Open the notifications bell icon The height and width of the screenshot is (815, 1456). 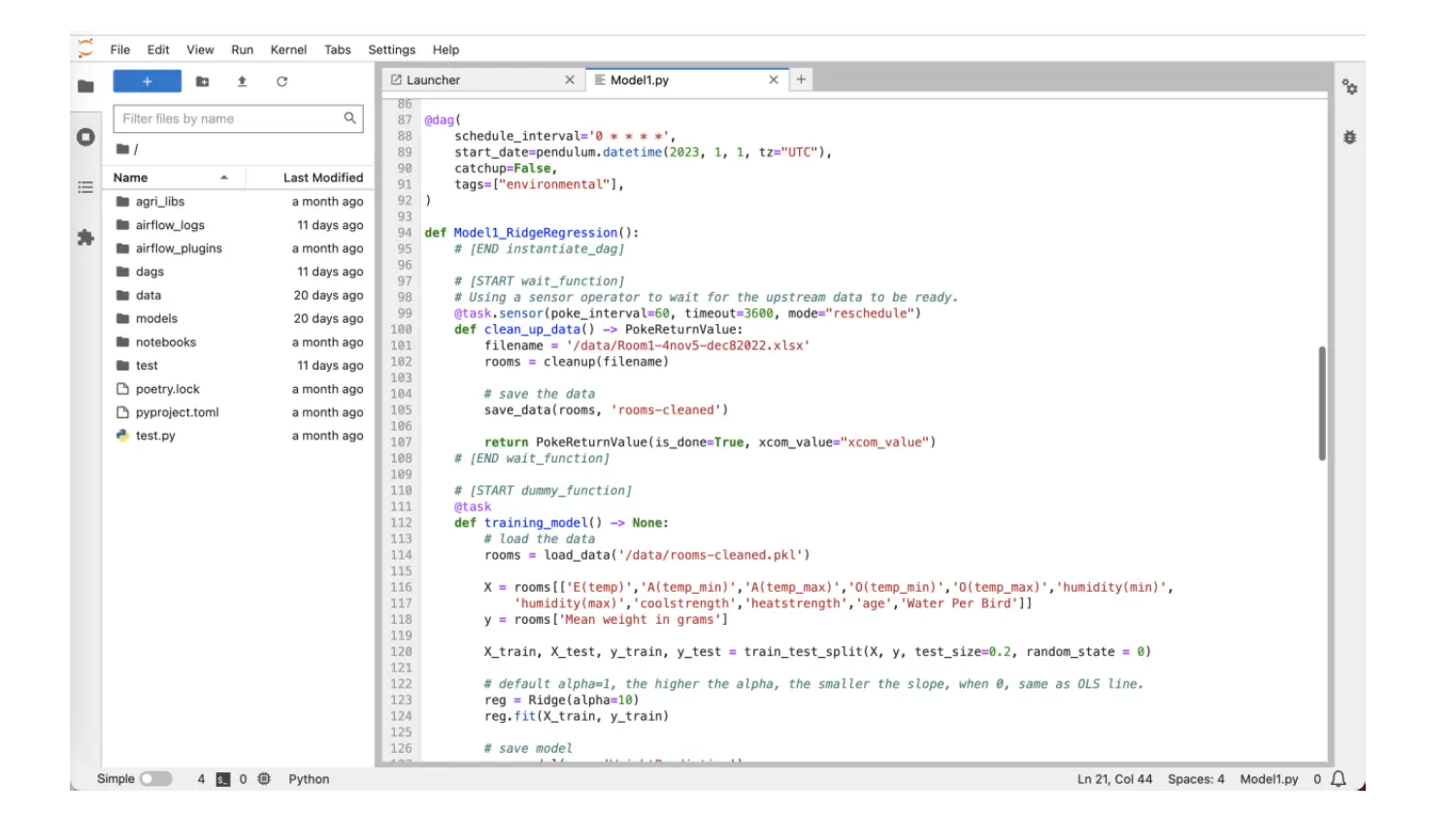point(1339,779)
